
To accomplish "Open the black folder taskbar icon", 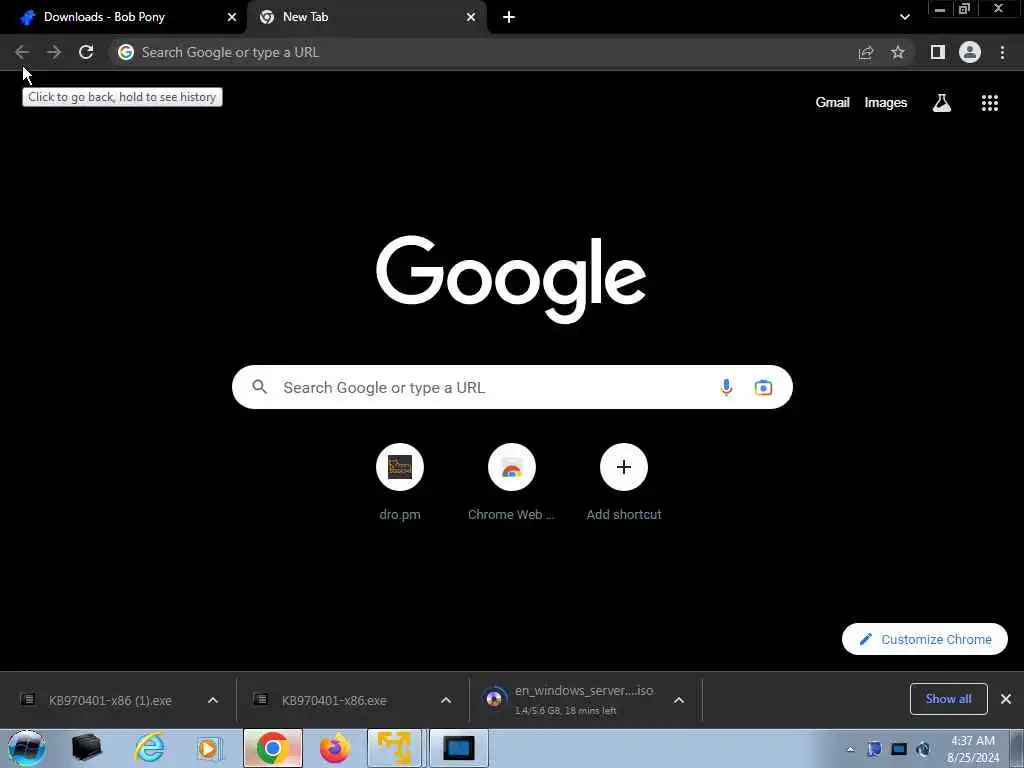I will tap(87, 748).
